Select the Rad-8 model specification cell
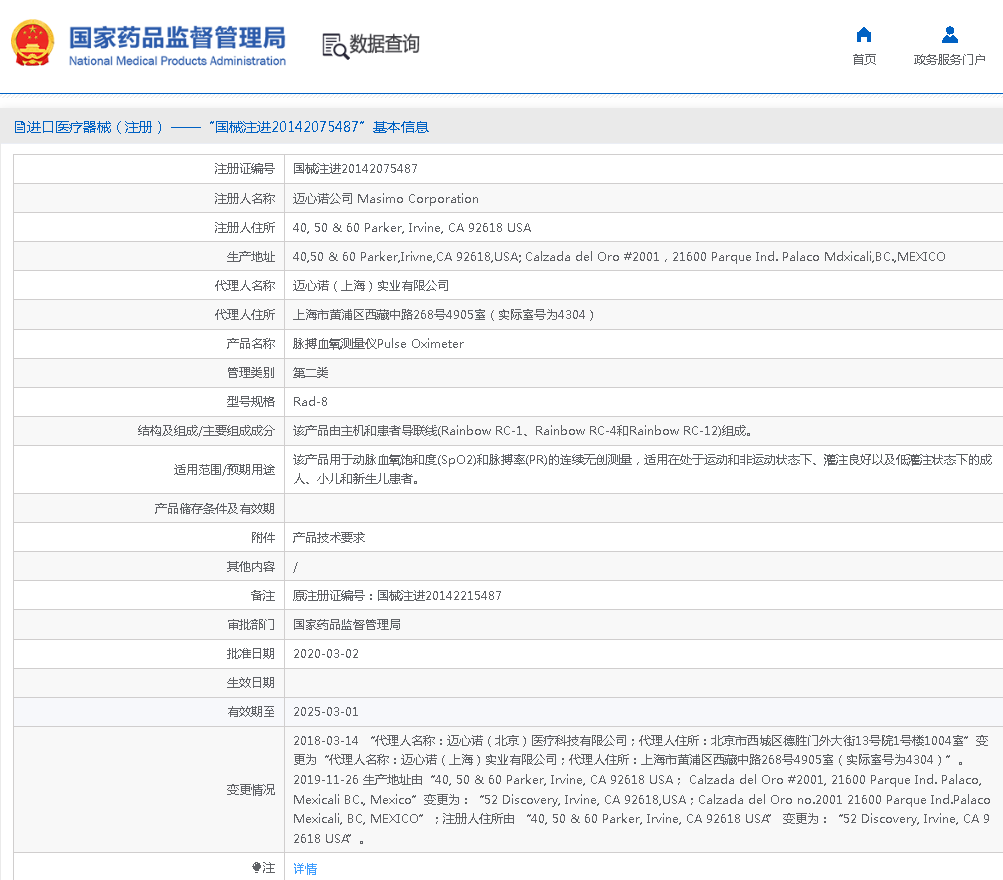Image resolution: width=1003 pixels, height=880 pixels. click(x=310, y=401)
